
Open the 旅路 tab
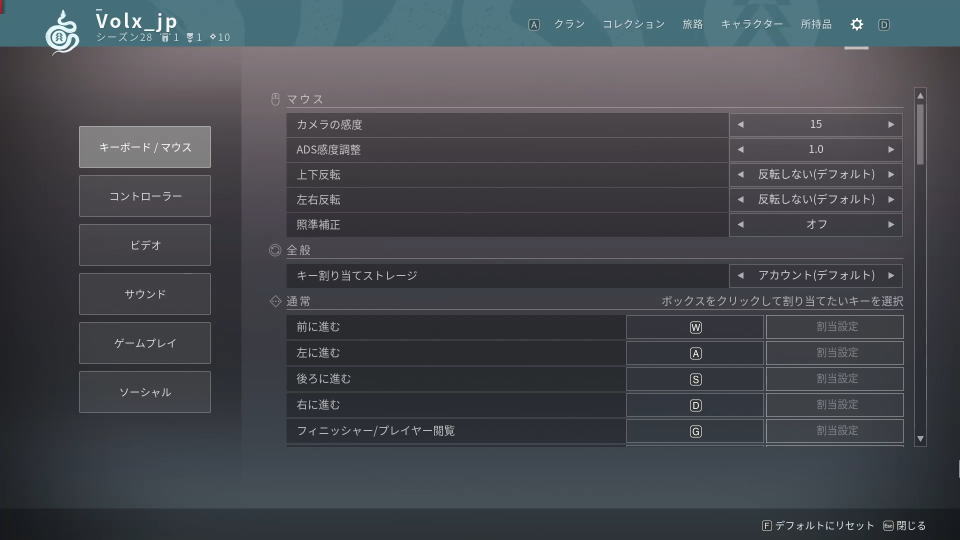tap(693, 24)
